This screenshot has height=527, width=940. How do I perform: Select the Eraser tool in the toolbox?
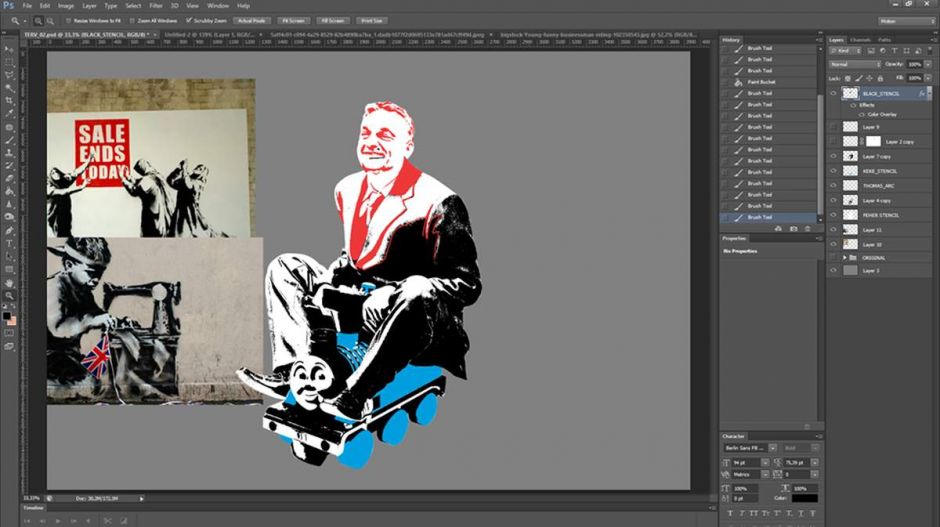(x=9, y=178)
